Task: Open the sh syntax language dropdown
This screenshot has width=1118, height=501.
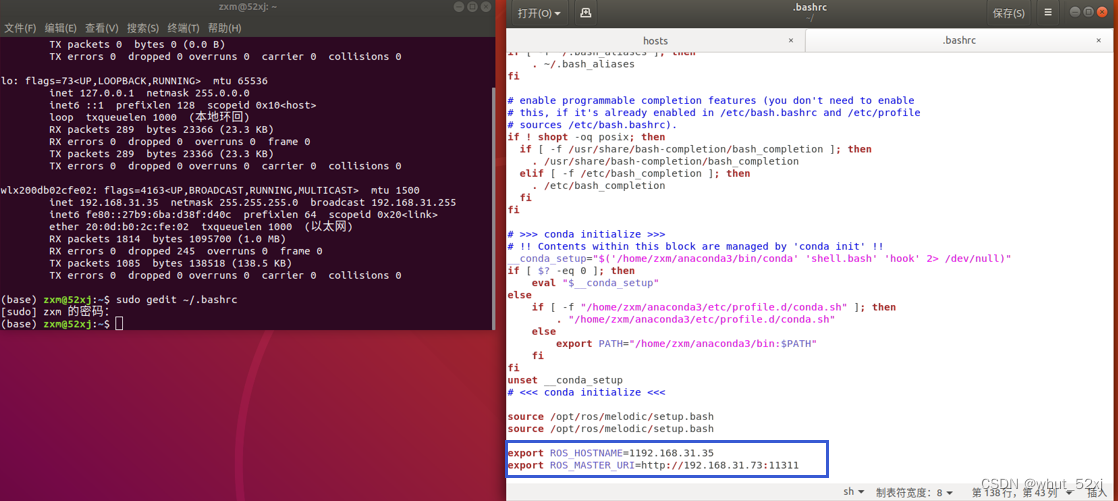Action: (854, 492)
